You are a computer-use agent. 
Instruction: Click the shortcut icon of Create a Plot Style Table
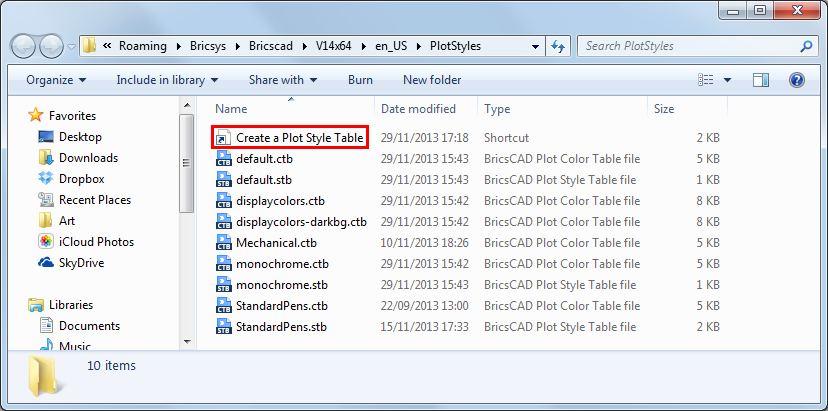(x=224, y=138)
